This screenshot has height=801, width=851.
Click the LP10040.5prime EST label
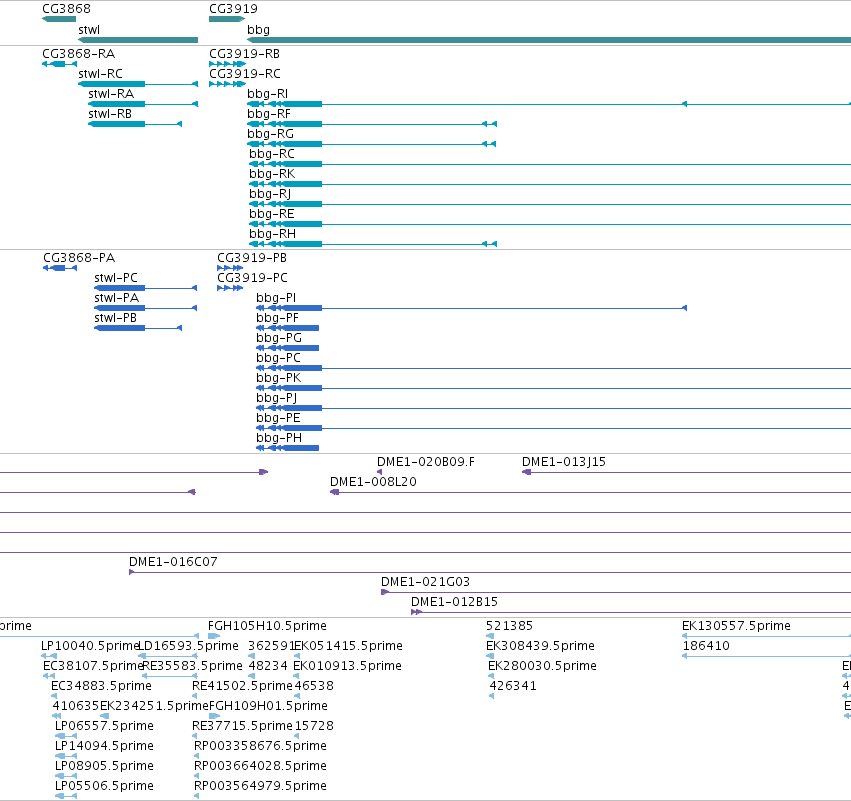(91, 646)
